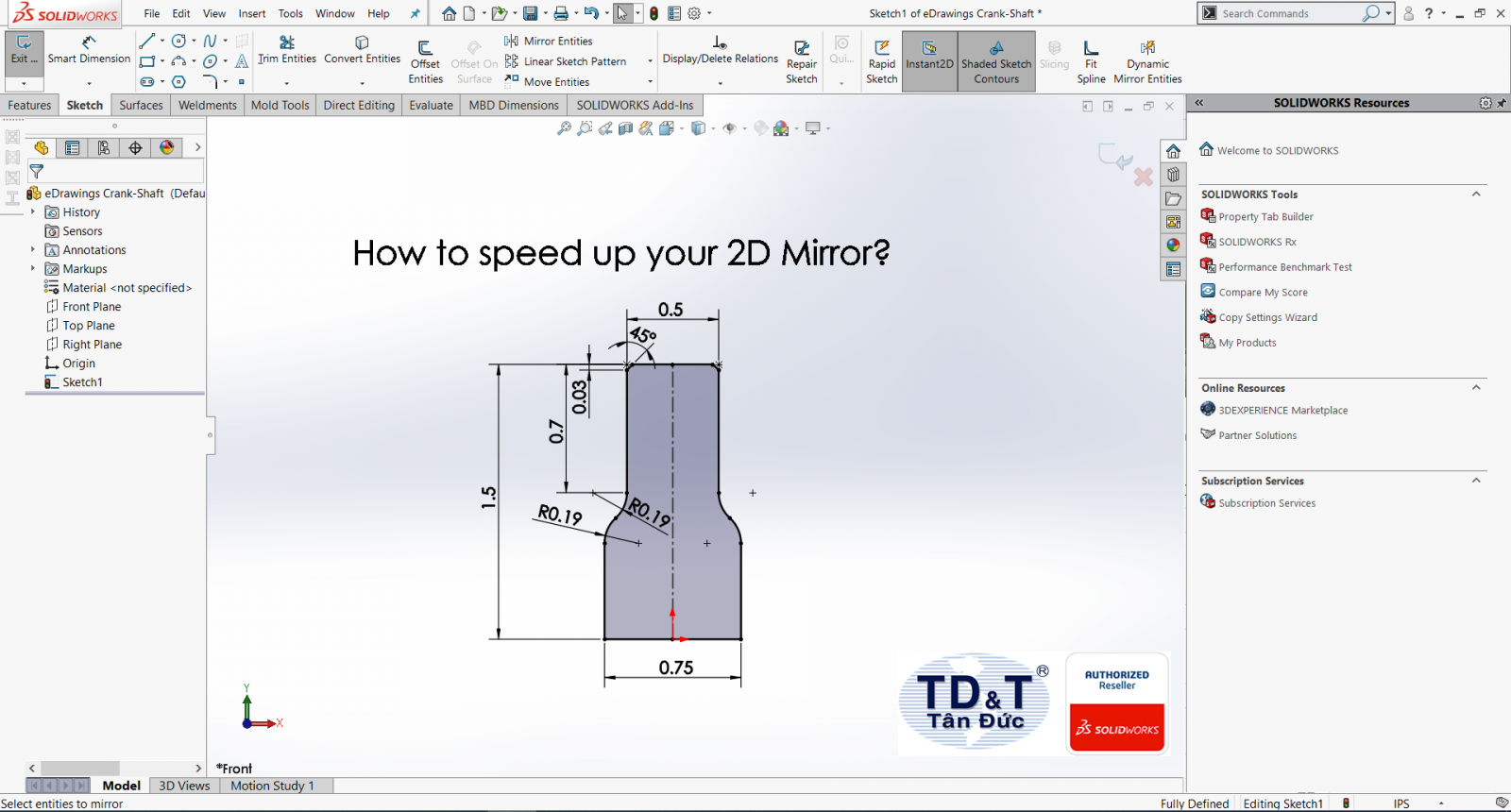
Task: Open the File Explorer task pane icon
Action: [1173, 198]
